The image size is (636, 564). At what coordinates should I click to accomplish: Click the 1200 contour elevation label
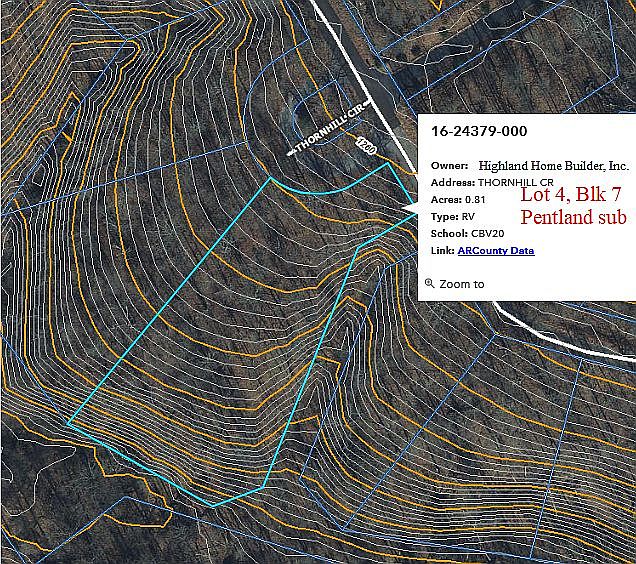(x=367, y=146)
